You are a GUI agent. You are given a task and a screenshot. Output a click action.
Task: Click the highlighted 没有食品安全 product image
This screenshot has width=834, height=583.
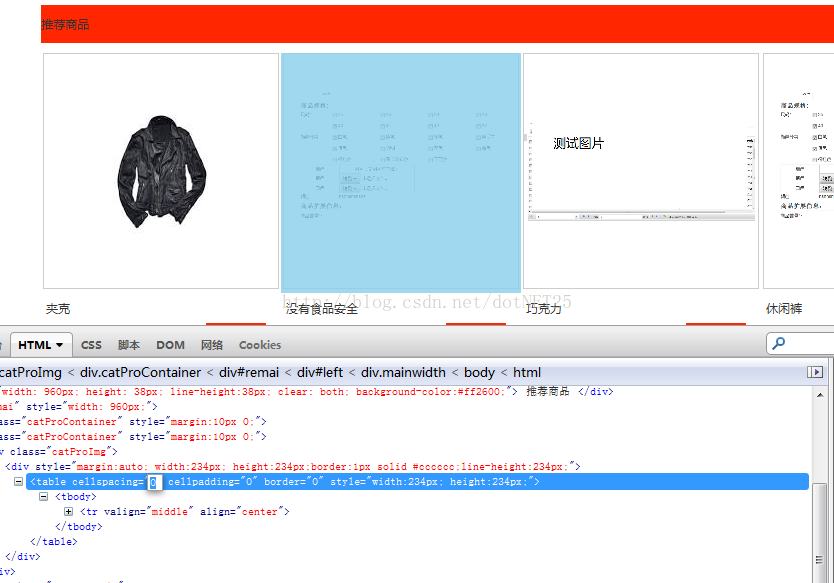(x=401, y=171)
